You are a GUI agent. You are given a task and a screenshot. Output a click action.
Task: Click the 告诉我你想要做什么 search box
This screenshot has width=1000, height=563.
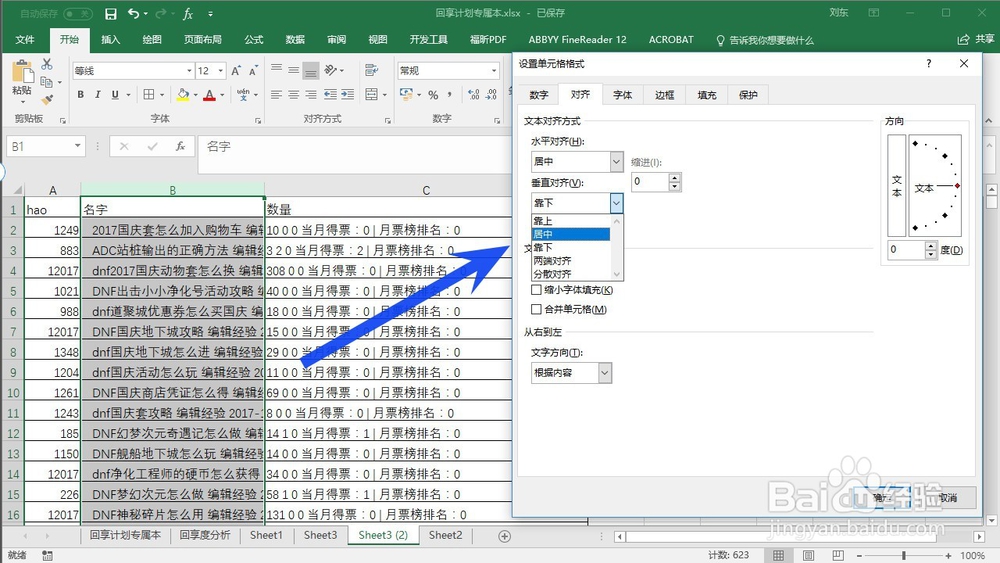[765, 40]
